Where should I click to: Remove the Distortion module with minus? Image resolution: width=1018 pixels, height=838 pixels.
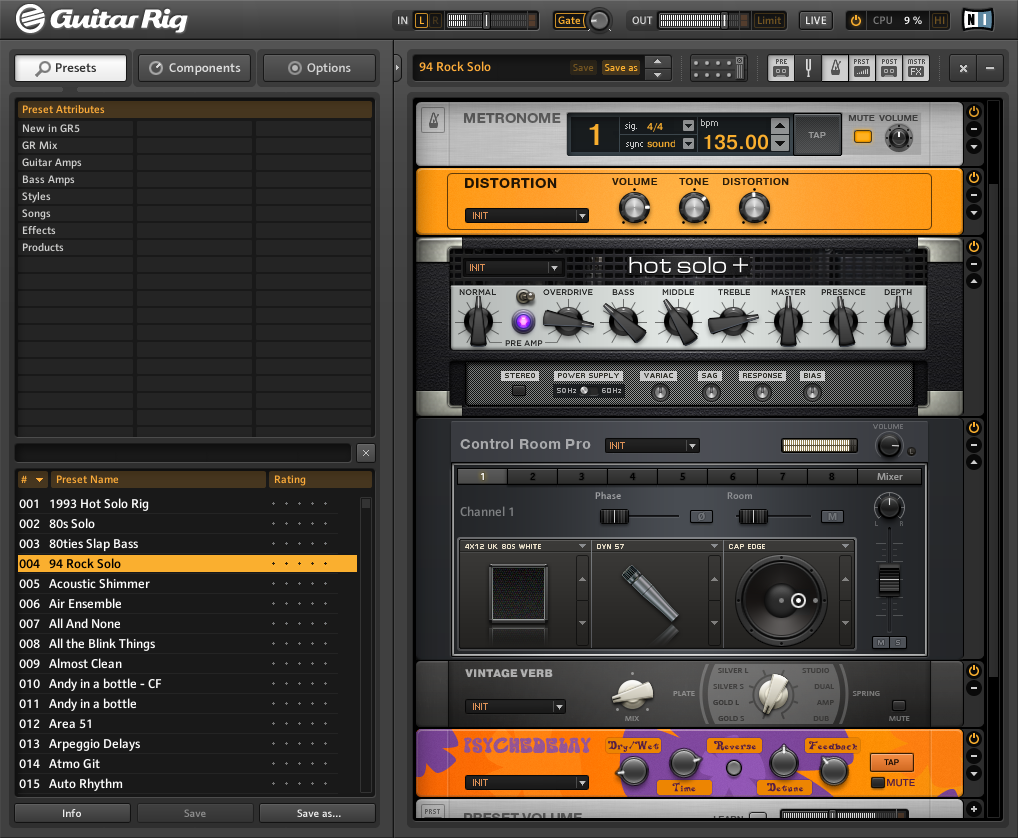974,195
